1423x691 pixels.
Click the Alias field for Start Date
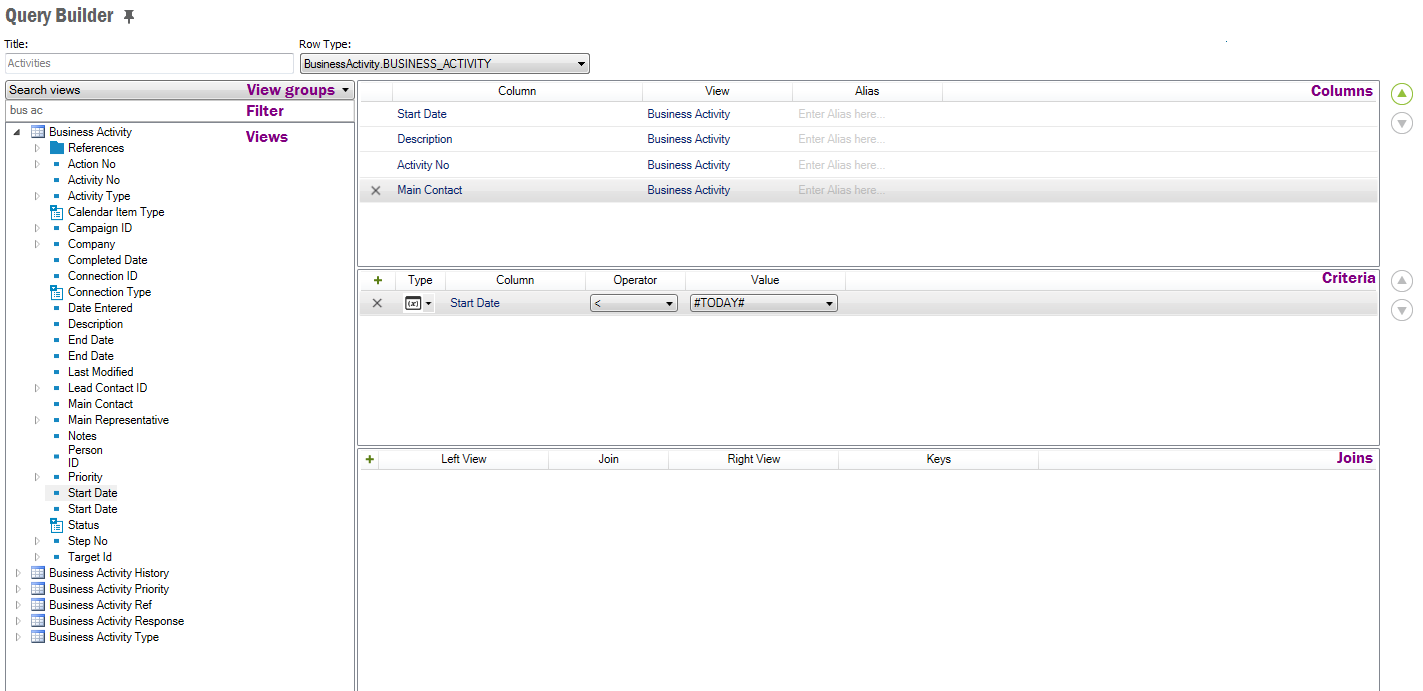[866, 114]
